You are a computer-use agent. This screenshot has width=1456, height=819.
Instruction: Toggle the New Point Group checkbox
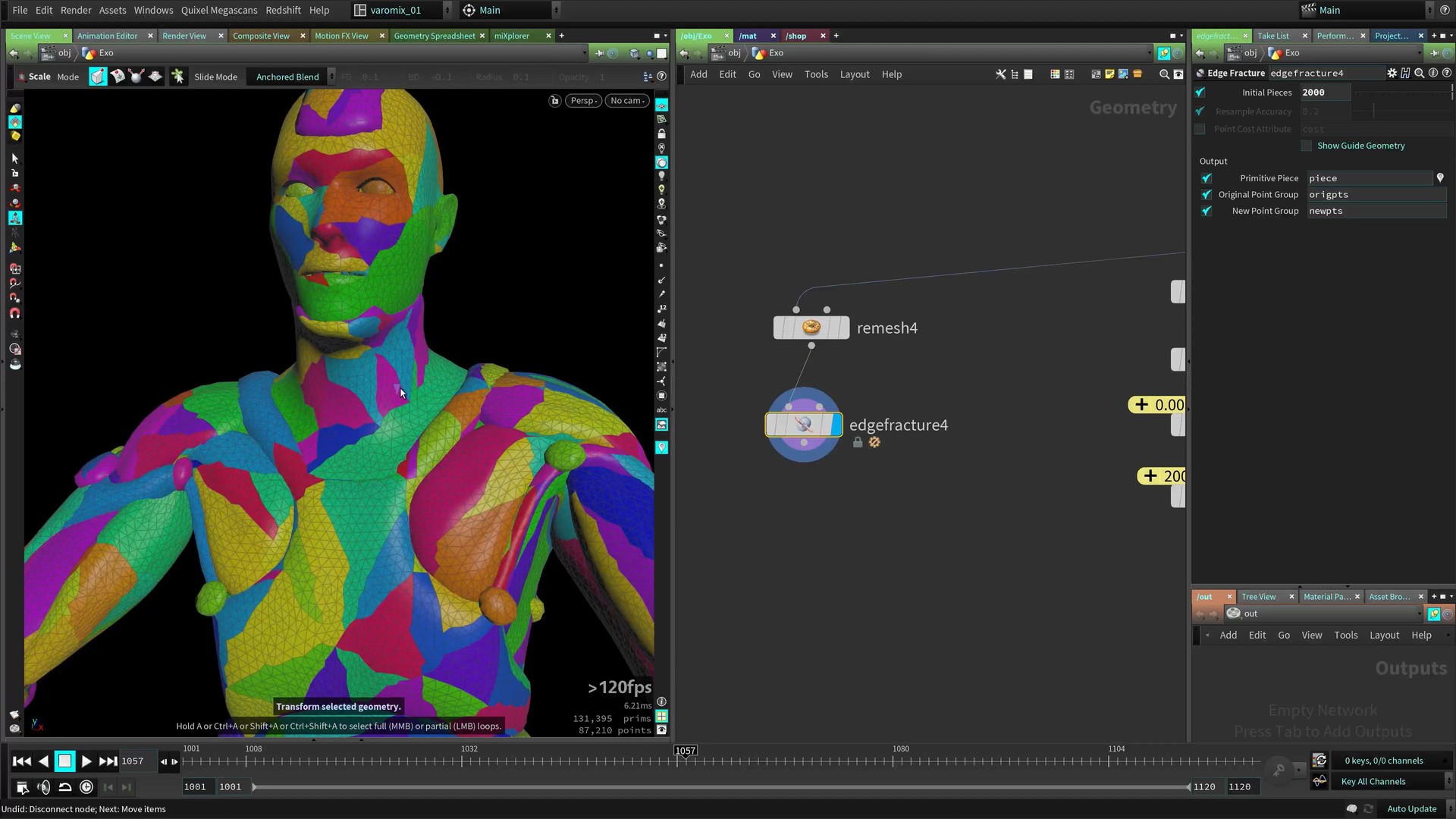click(x=1207, y=211)
